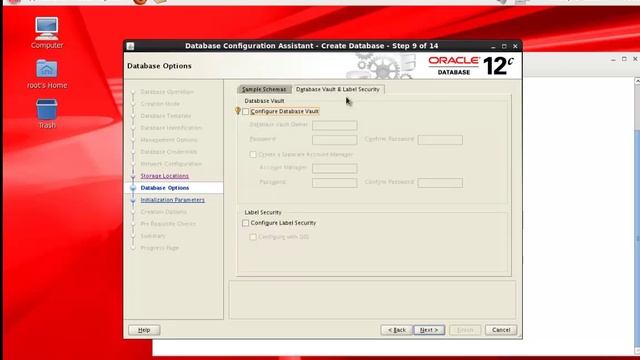Click the Account Manager Confirm Password field
The width and height of the screenshot is (640, 360).
point(440,183)
